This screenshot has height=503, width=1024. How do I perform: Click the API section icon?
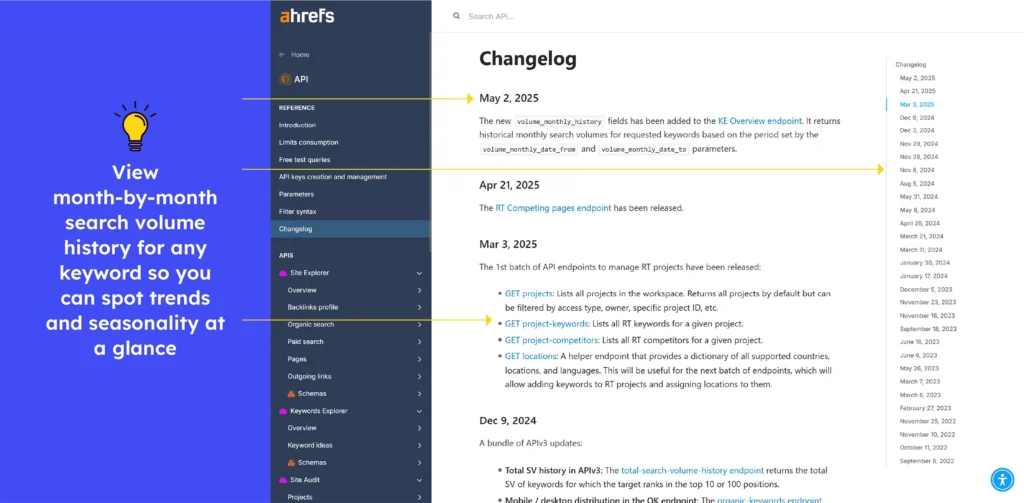pyautogui.click(x=285, y=79)
